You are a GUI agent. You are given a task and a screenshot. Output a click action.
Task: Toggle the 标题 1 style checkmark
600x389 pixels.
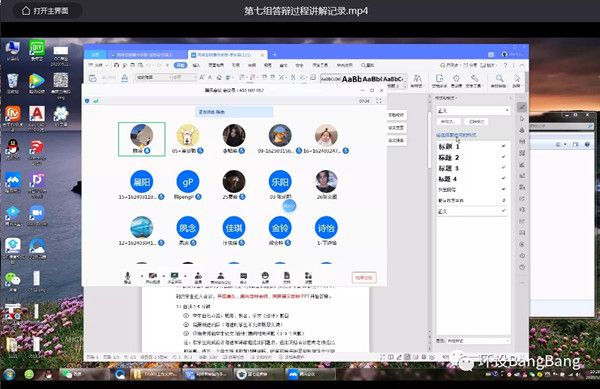point(504,146)
